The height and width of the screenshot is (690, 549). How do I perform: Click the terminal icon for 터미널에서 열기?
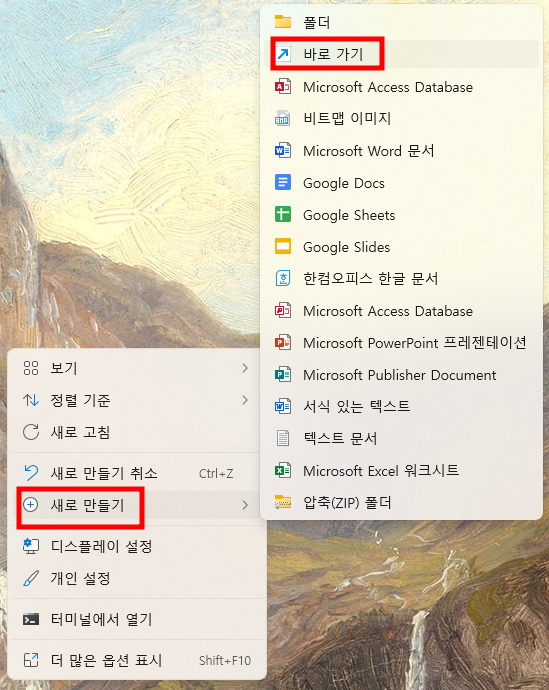pos(31,619)
